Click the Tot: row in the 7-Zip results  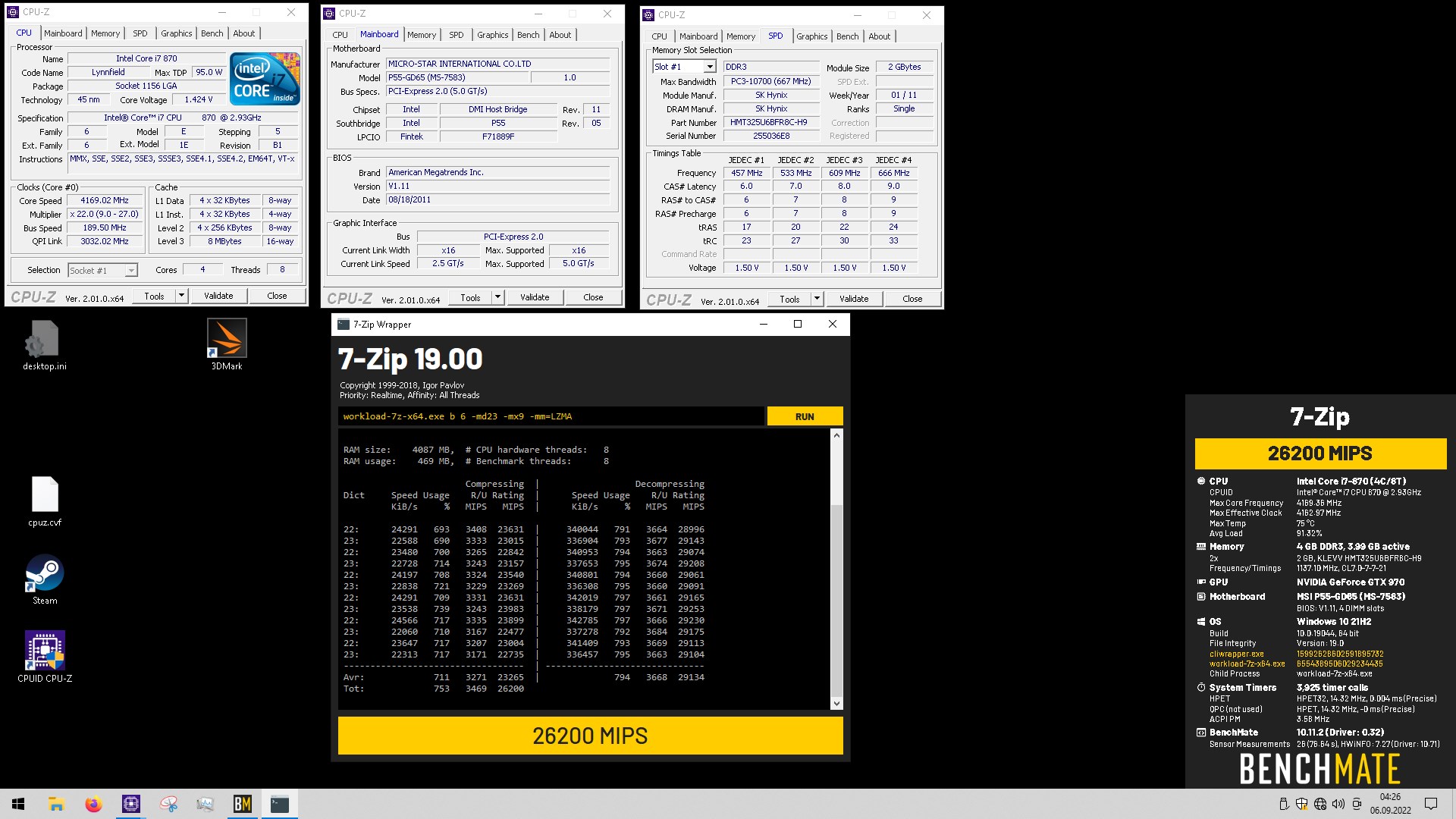click(434, 689)
